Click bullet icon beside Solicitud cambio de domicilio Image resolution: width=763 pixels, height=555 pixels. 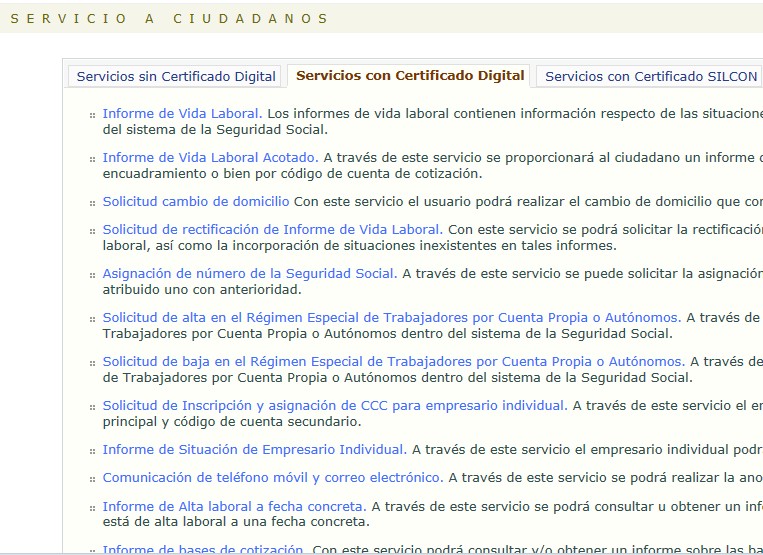93,204
